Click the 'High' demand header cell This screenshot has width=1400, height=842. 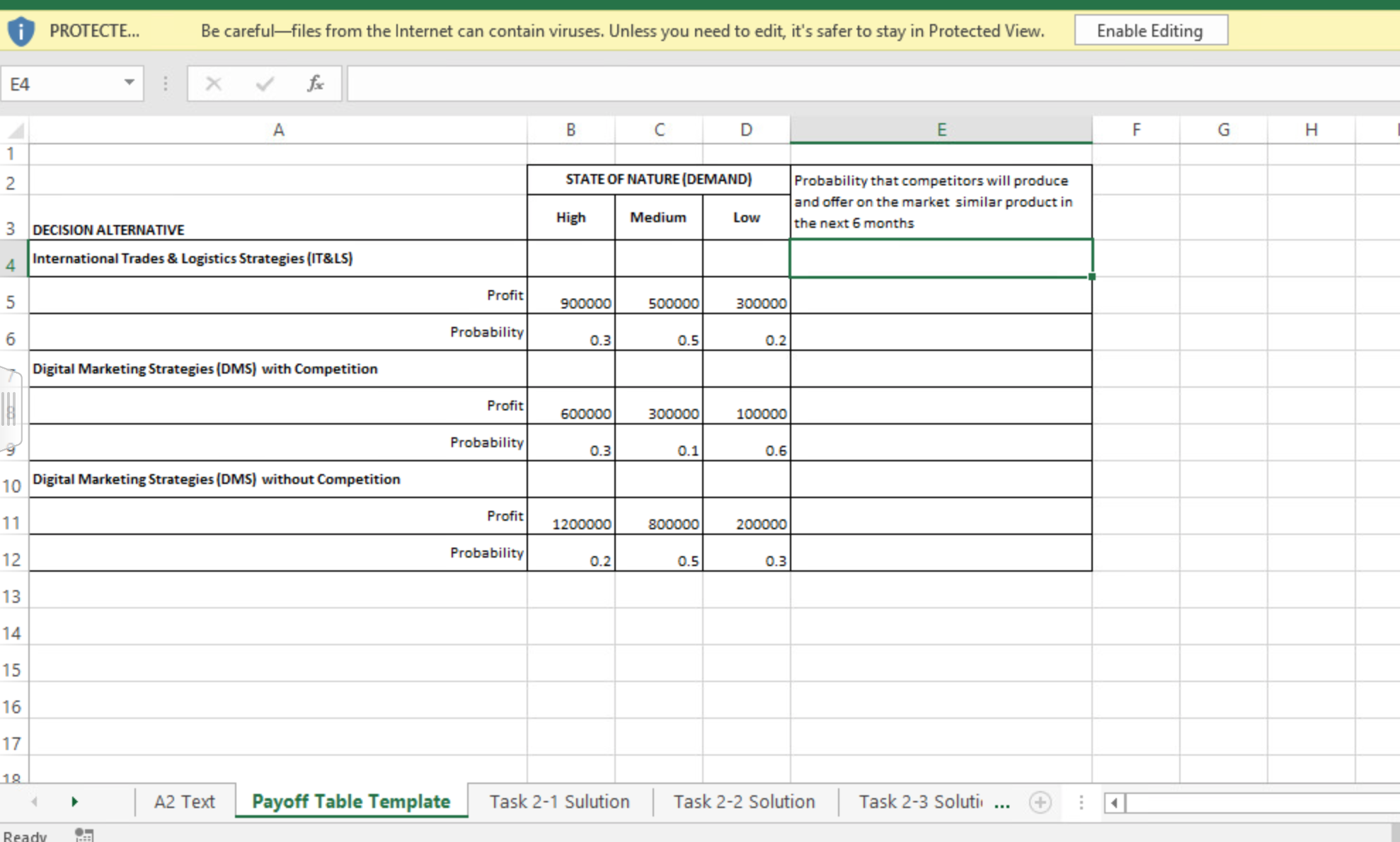tap(571, 217)
